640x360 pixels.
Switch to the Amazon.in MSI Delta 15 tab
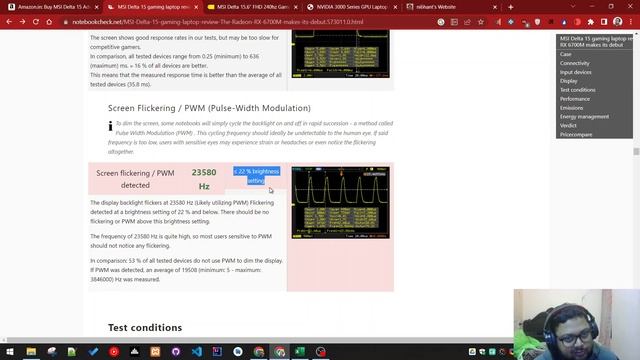[53, 7]
